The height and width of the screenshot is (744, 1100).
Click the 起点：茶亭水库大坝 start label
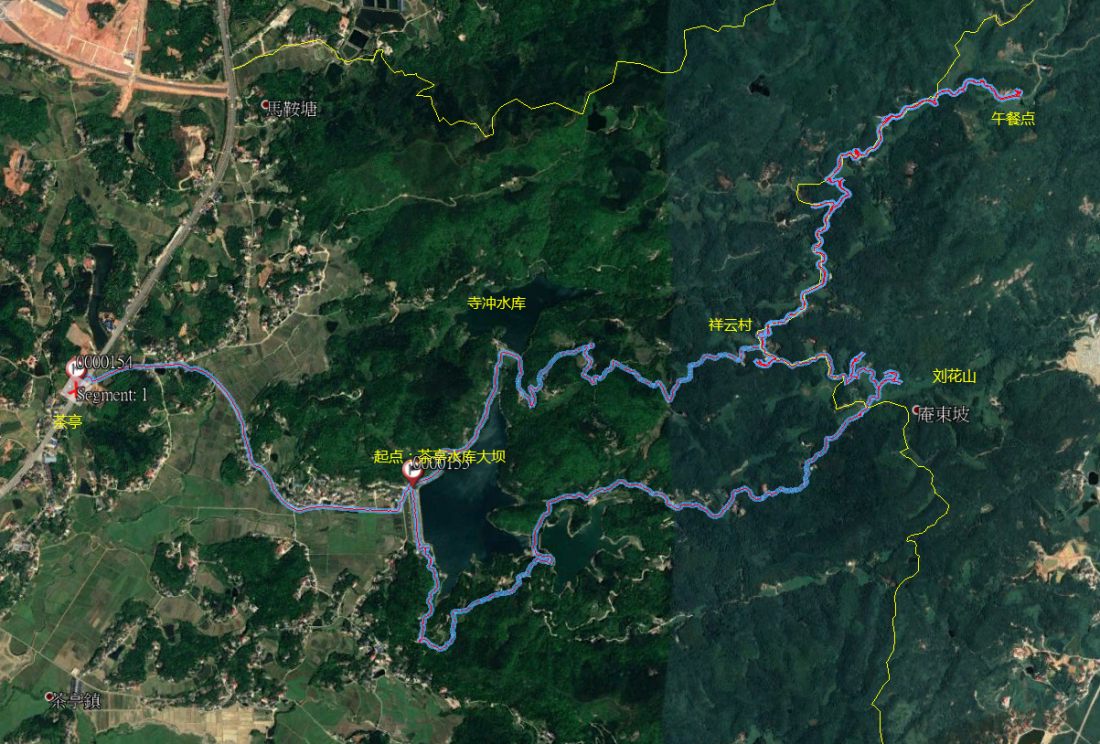click(439, 456)
